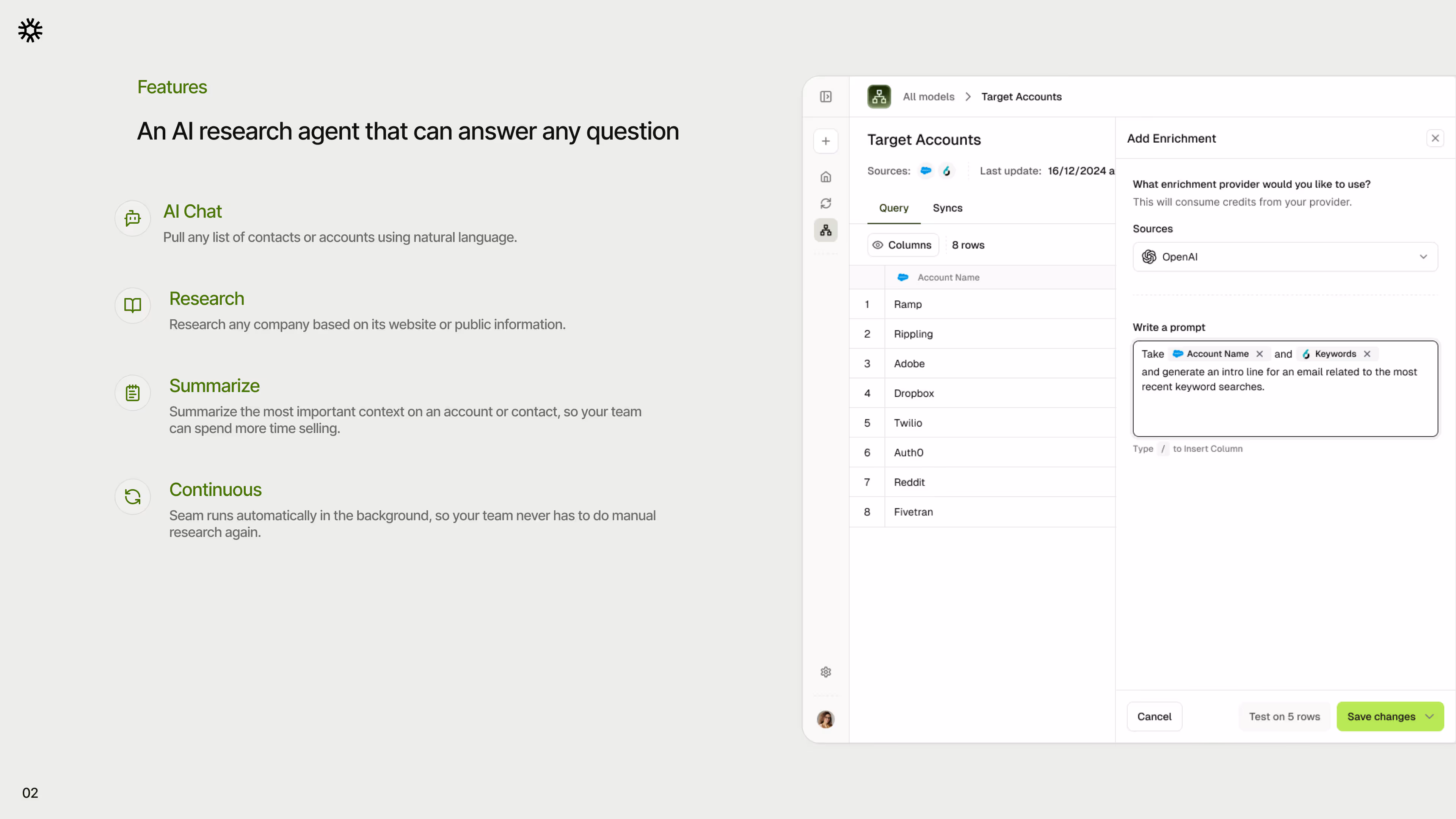Image resolution: width=1456 pixels, height=819 pixels.
Task: Click the Salesforce source icon
Action: tap(926, 171)
